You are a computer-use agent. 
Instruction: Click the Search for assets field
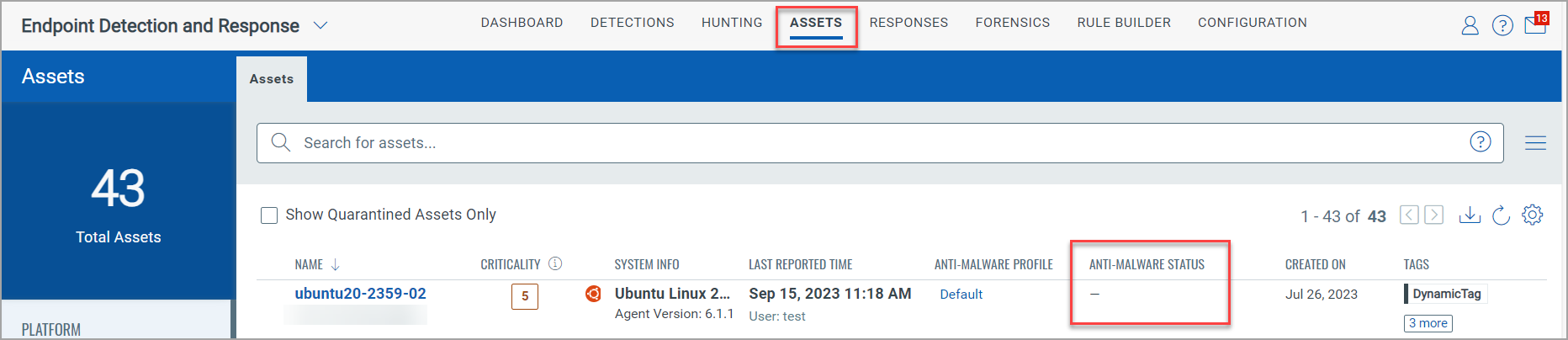coord(880,143)
